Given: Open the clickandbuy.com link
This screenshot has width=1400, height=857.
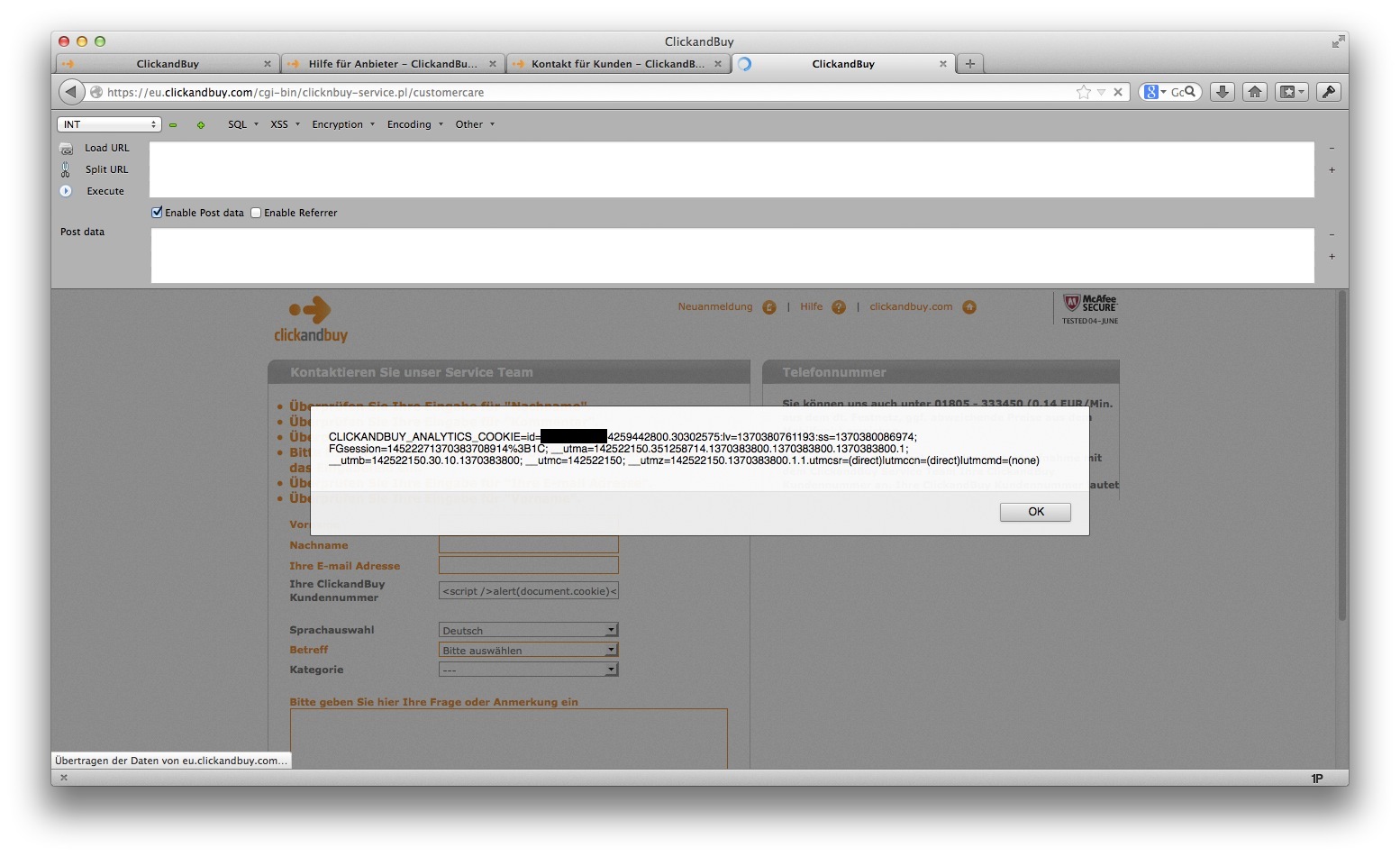Looking at the screenshot, I should [911, 306].
